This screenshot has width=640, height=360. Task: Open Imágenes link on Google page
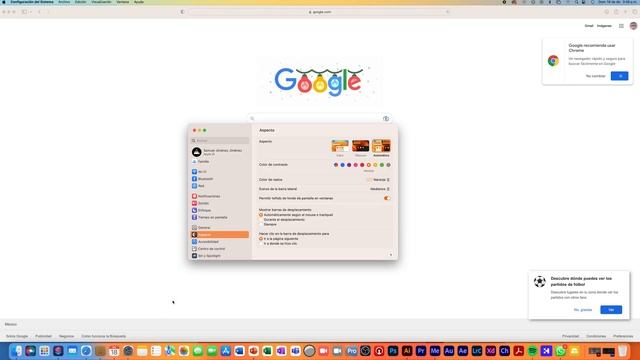click(x=604, y=26)
